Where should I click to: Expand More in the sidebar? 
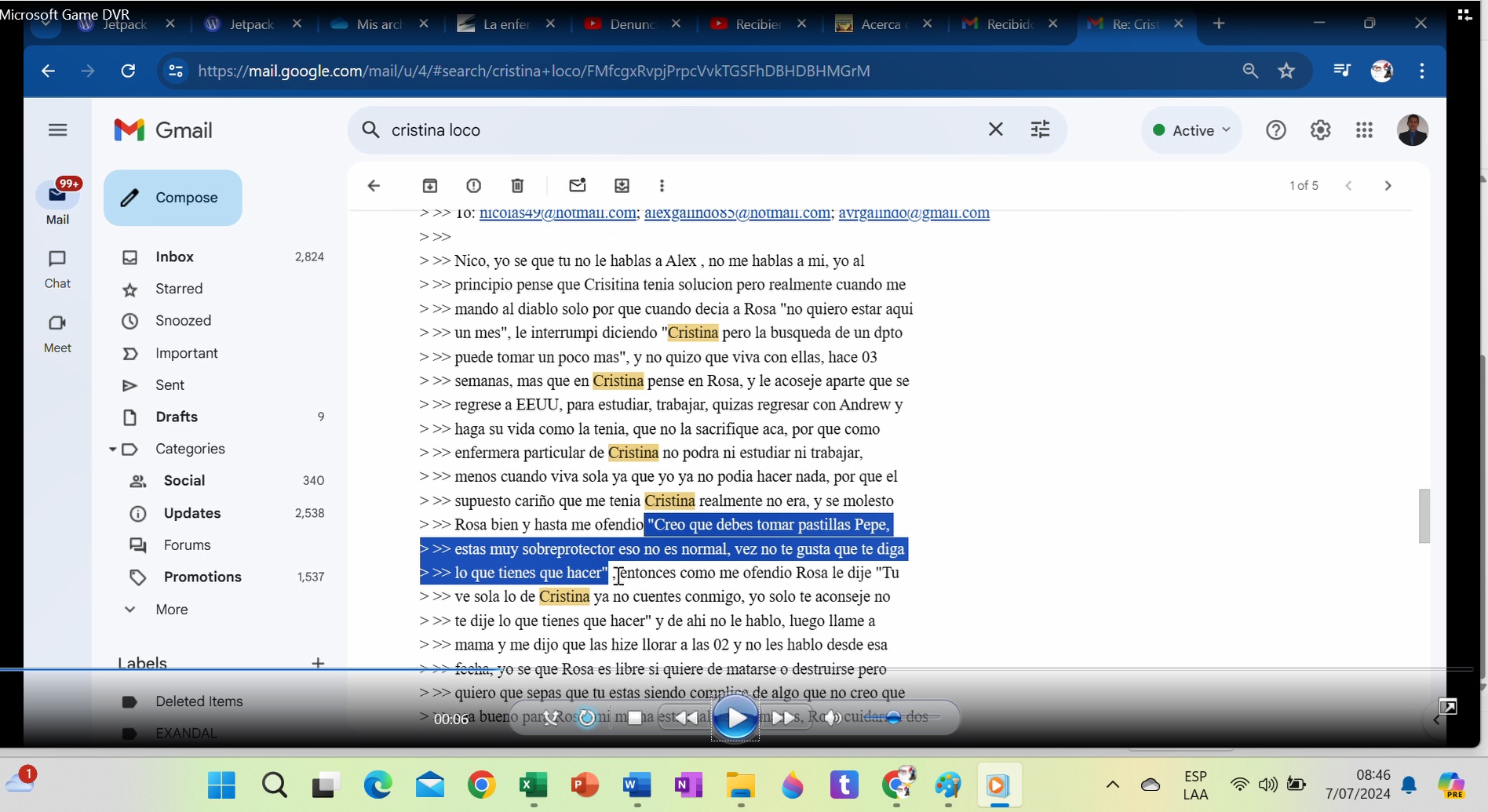[171, 610]
